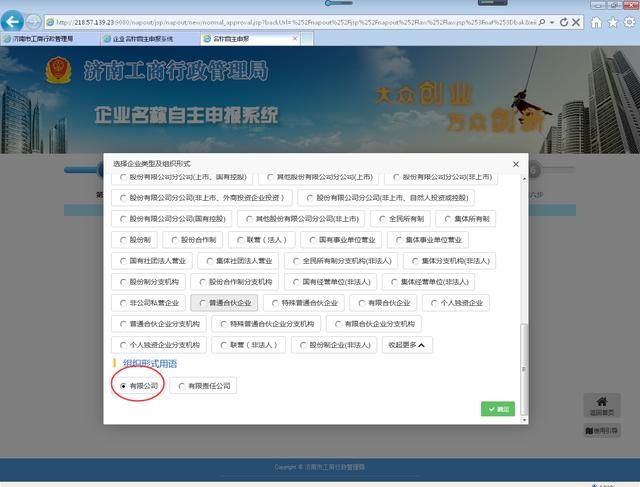This screenshot has width=640, height=487.
Task: Open the Favorites star icon
Action: coord(613,22)
